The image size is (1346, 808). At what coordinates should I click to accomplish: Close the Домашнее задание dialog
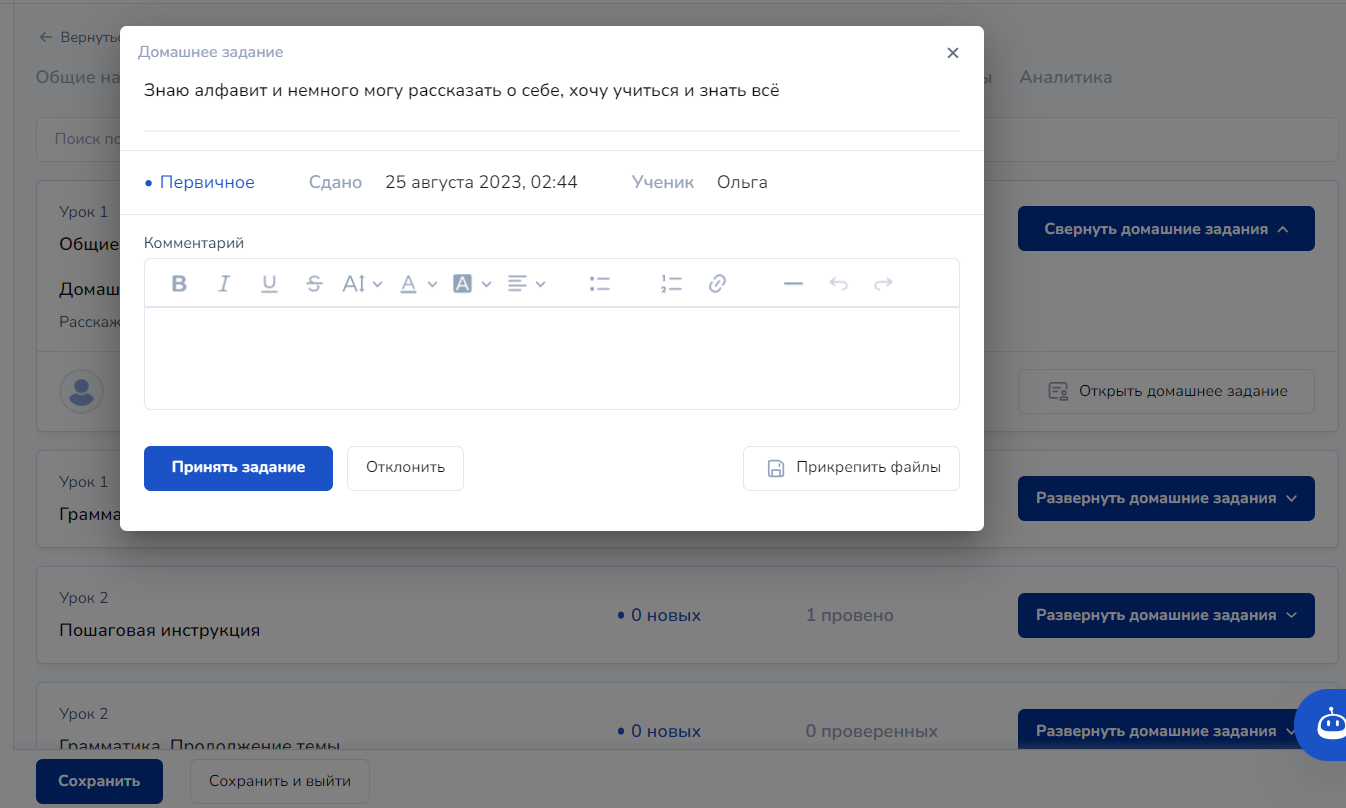[953, 53]
